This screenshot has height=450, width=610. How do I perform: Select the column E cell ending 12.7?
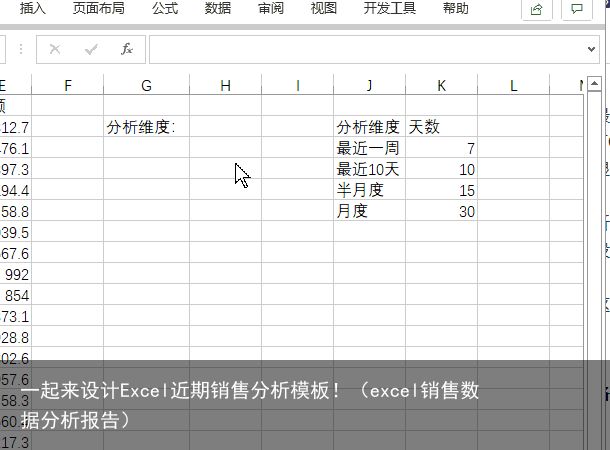tap(16, 127)
